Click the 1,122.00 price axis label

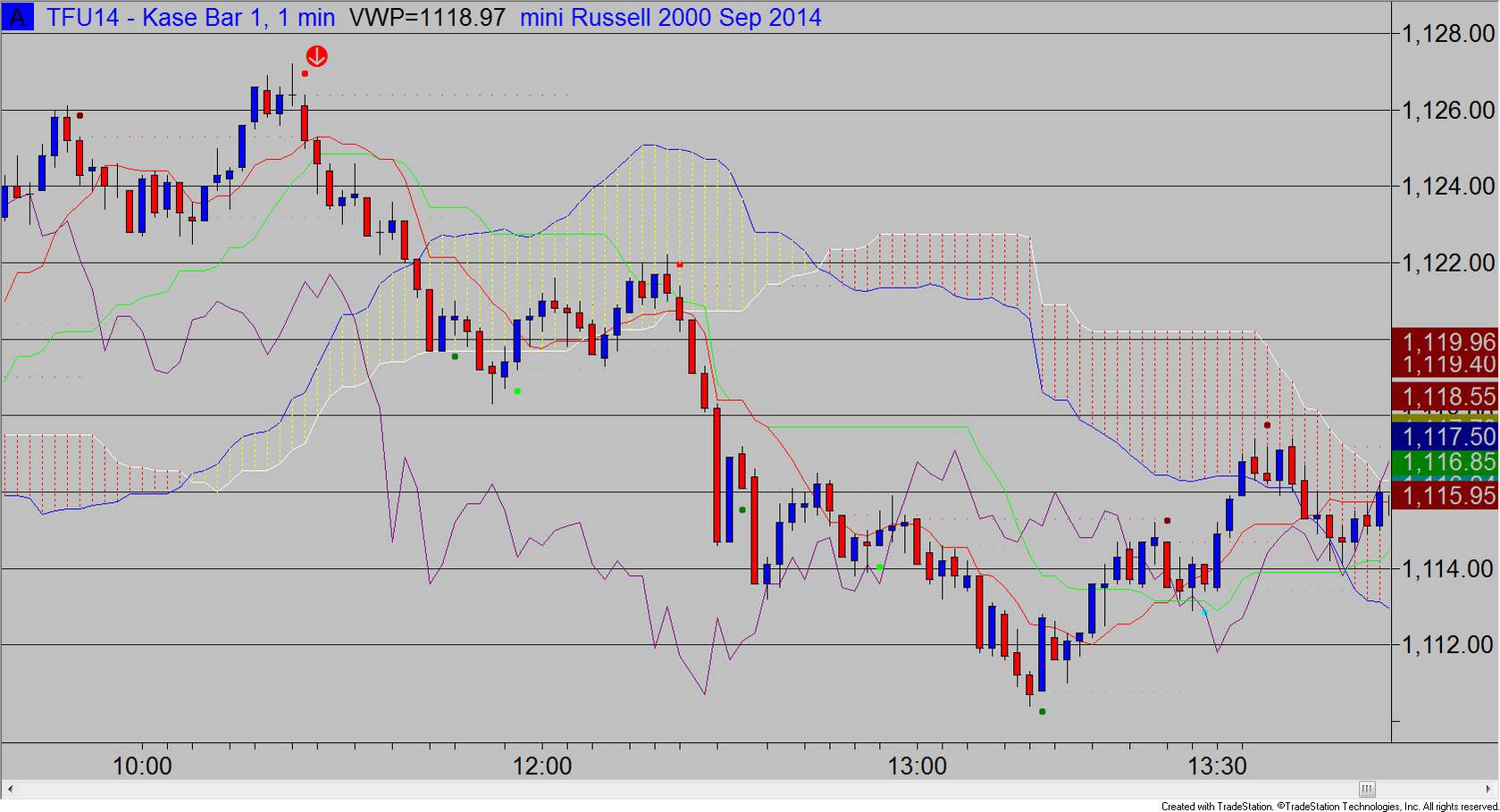coord(1448,264)
